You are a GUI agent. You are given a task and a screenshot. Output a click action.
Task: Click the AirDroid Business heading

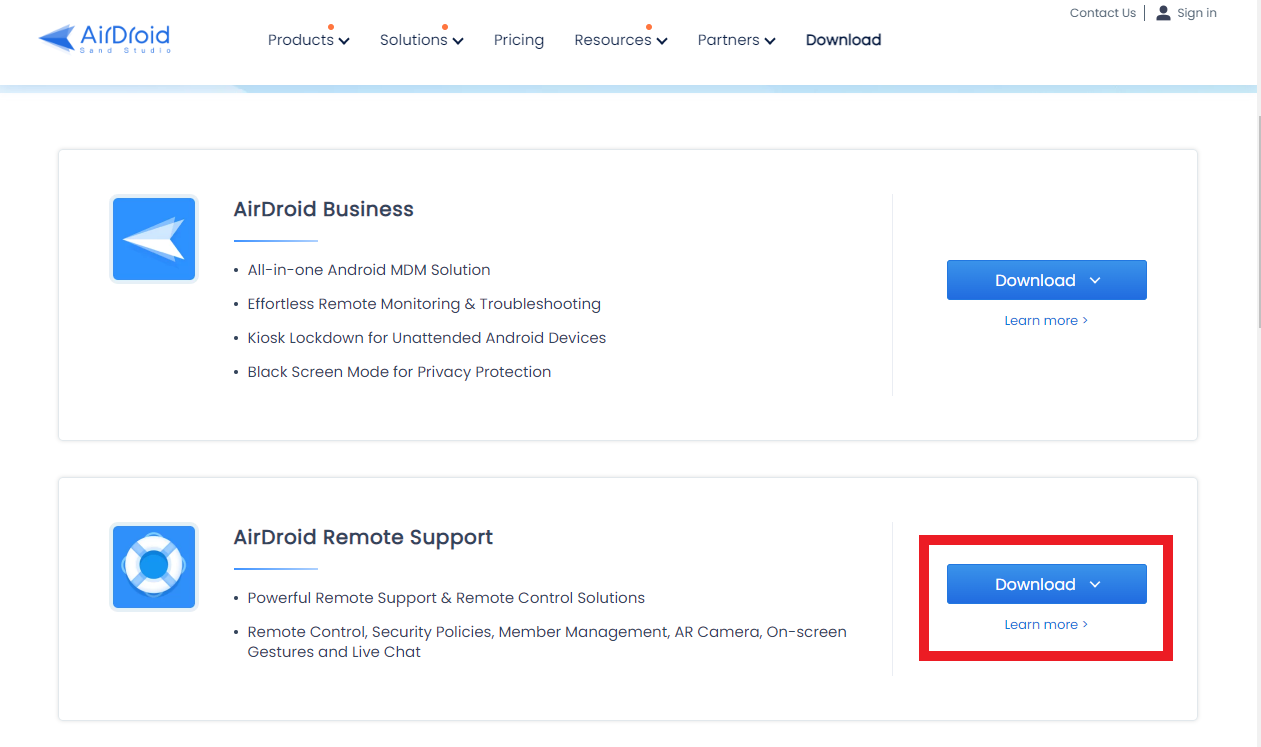pos(324,209)
